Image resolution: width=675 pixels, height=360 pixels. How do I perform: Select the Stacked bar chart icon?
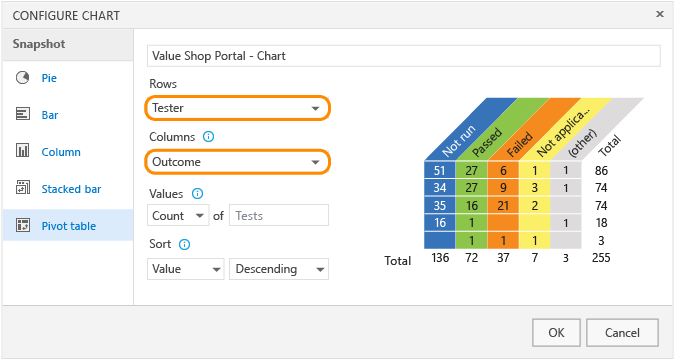pyautogui.click(x=22, y=188)
